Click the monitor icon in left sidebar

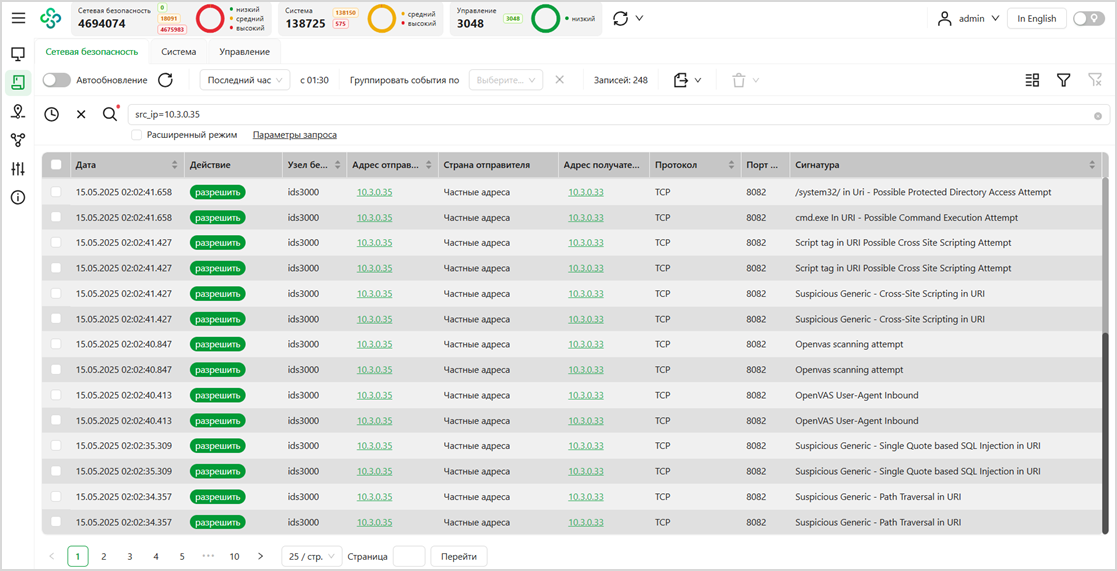point(18,55)
